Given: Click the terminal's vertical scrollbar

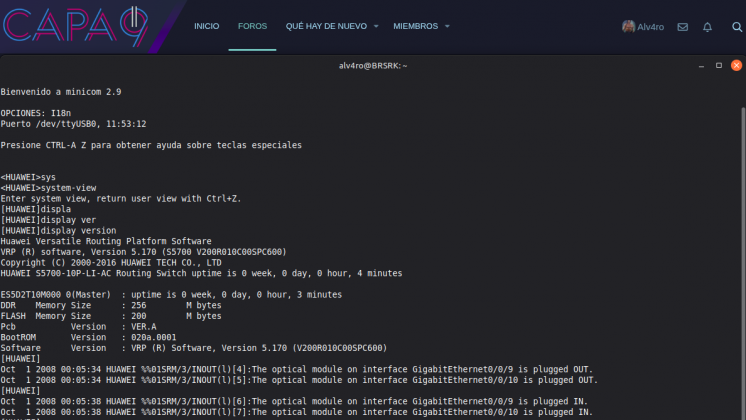Looking at the screenshot, I should (x=741, y=250).
